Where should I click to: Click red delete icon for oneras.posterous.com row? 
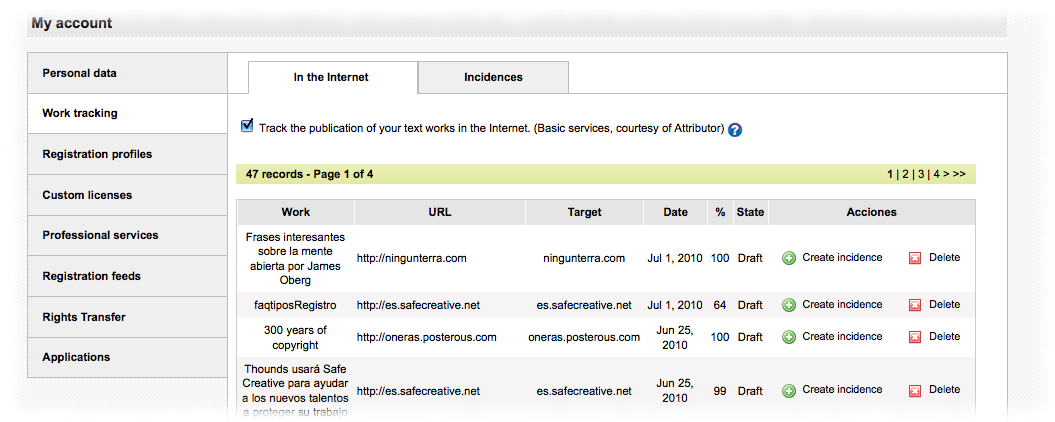click(915, 337)
